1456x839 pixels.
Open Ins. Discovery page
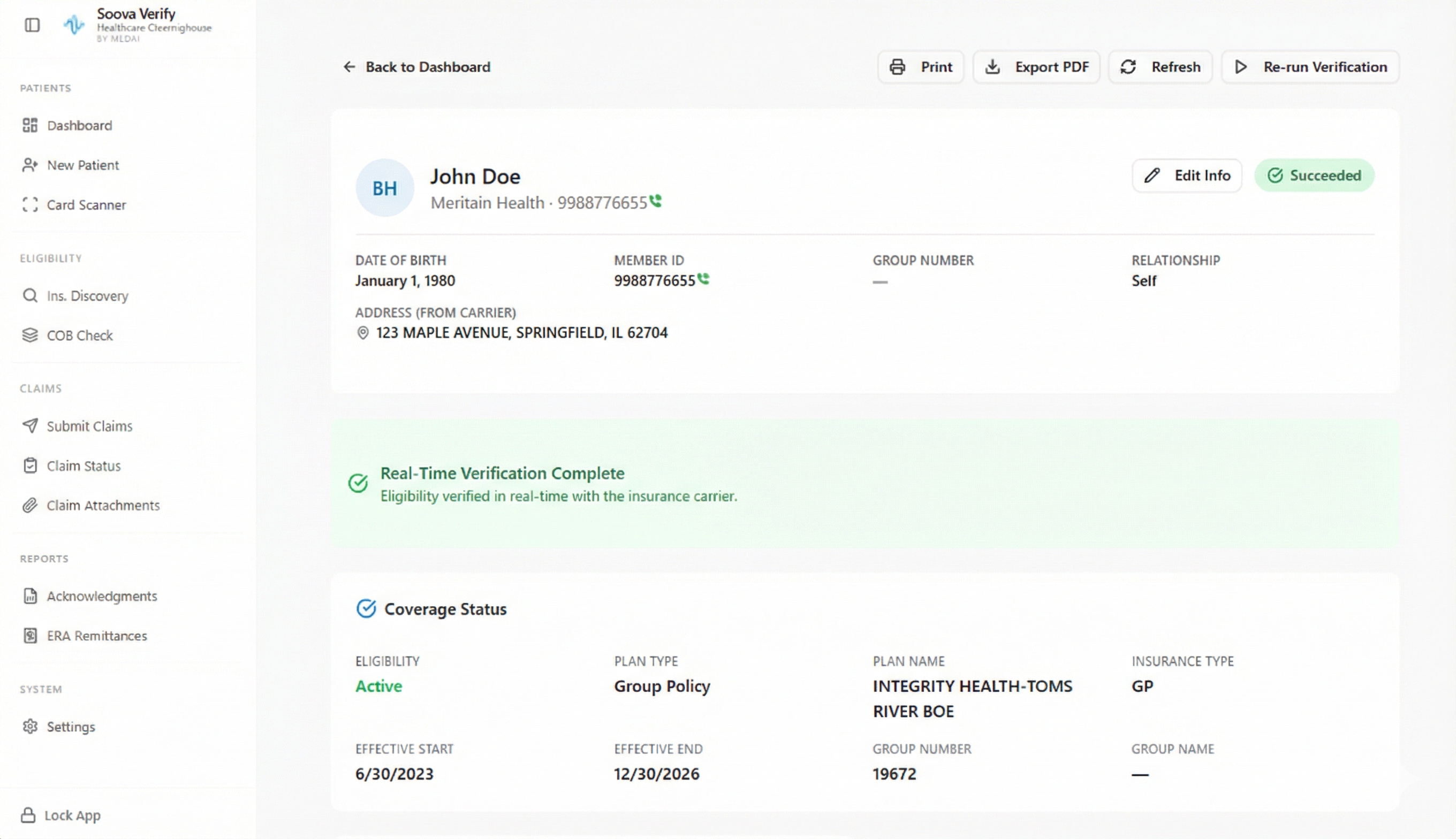pyautogui.click(x=87, y=295)
